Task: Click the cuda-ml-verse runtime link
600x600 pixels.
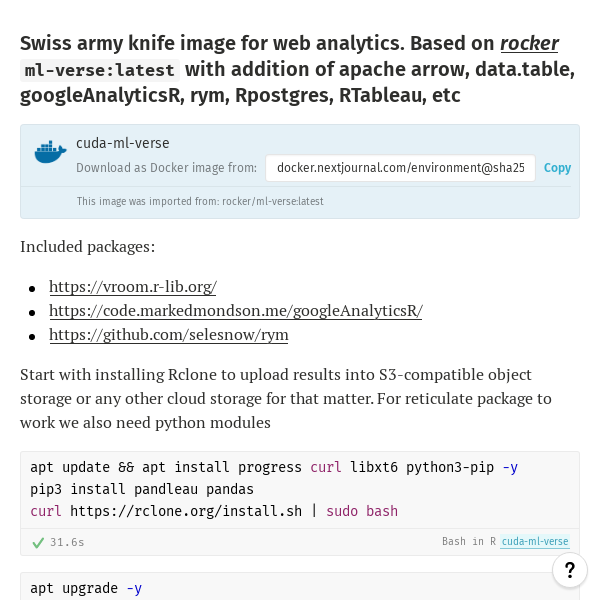Action: [x=535, y=541]
